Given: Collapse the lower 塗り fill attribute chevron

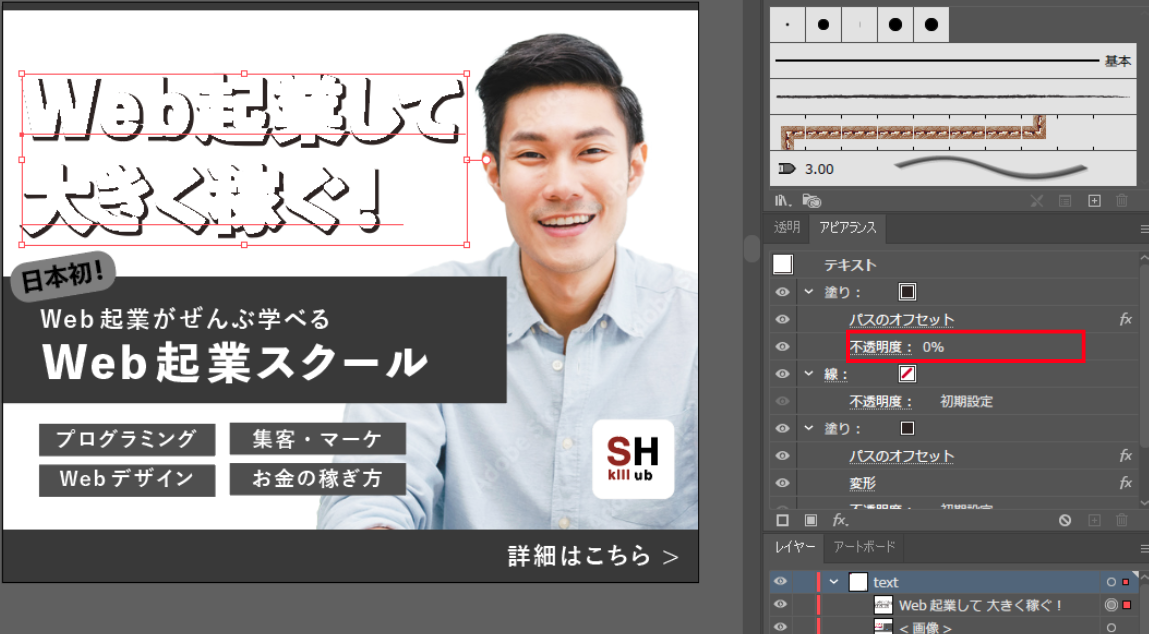Looking at the screenshot, I should [809, 428].
